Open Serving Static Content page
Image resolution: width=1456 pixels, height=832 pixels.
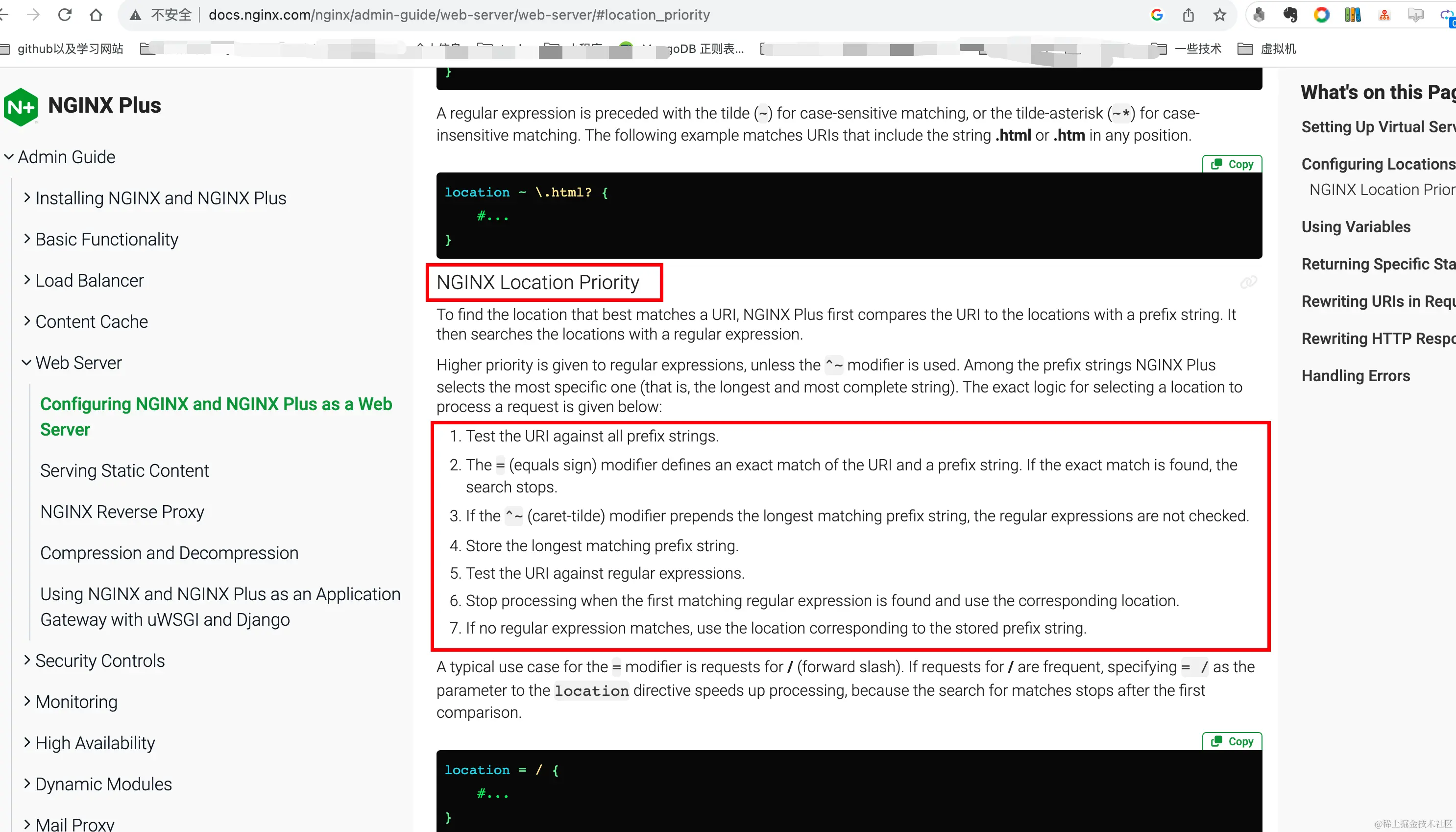coord(124,470)
